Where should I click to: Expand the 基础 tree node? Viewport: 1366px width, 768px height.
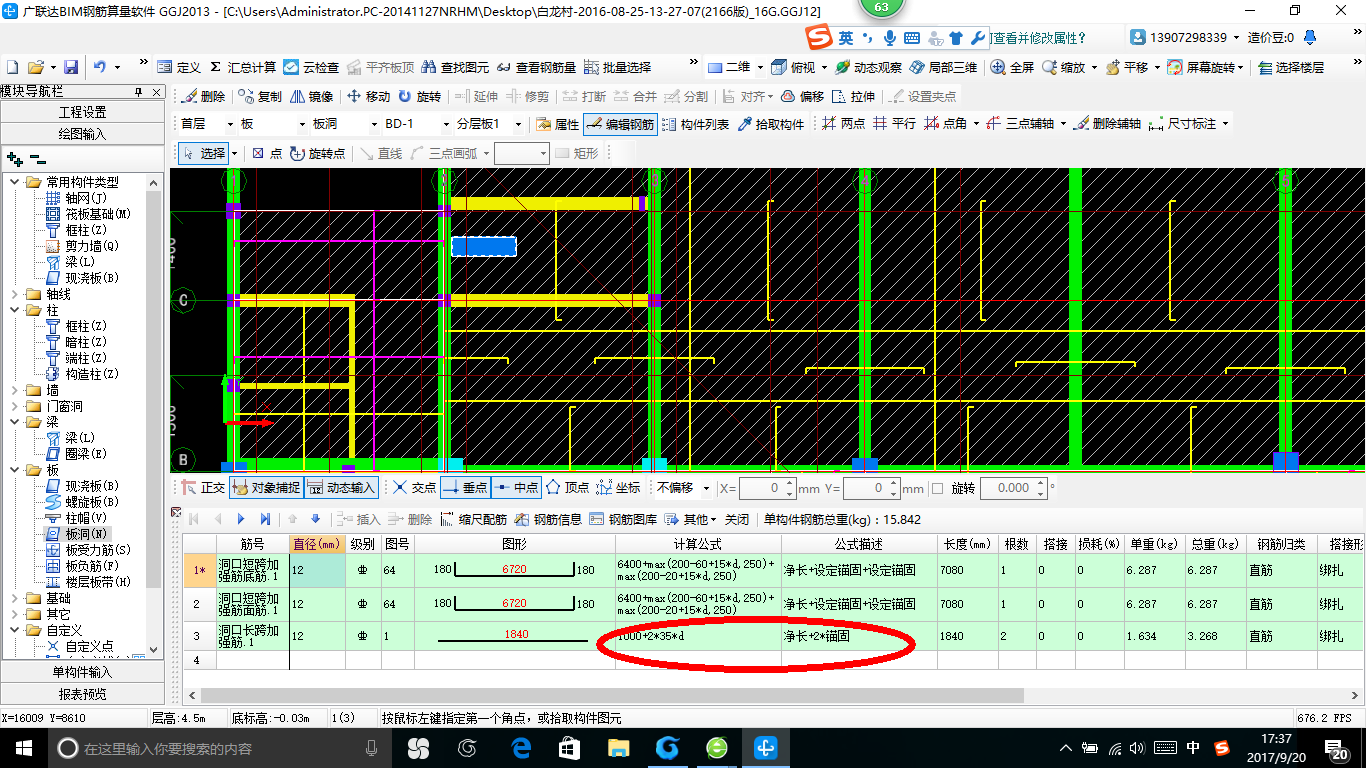click(15, 598)
